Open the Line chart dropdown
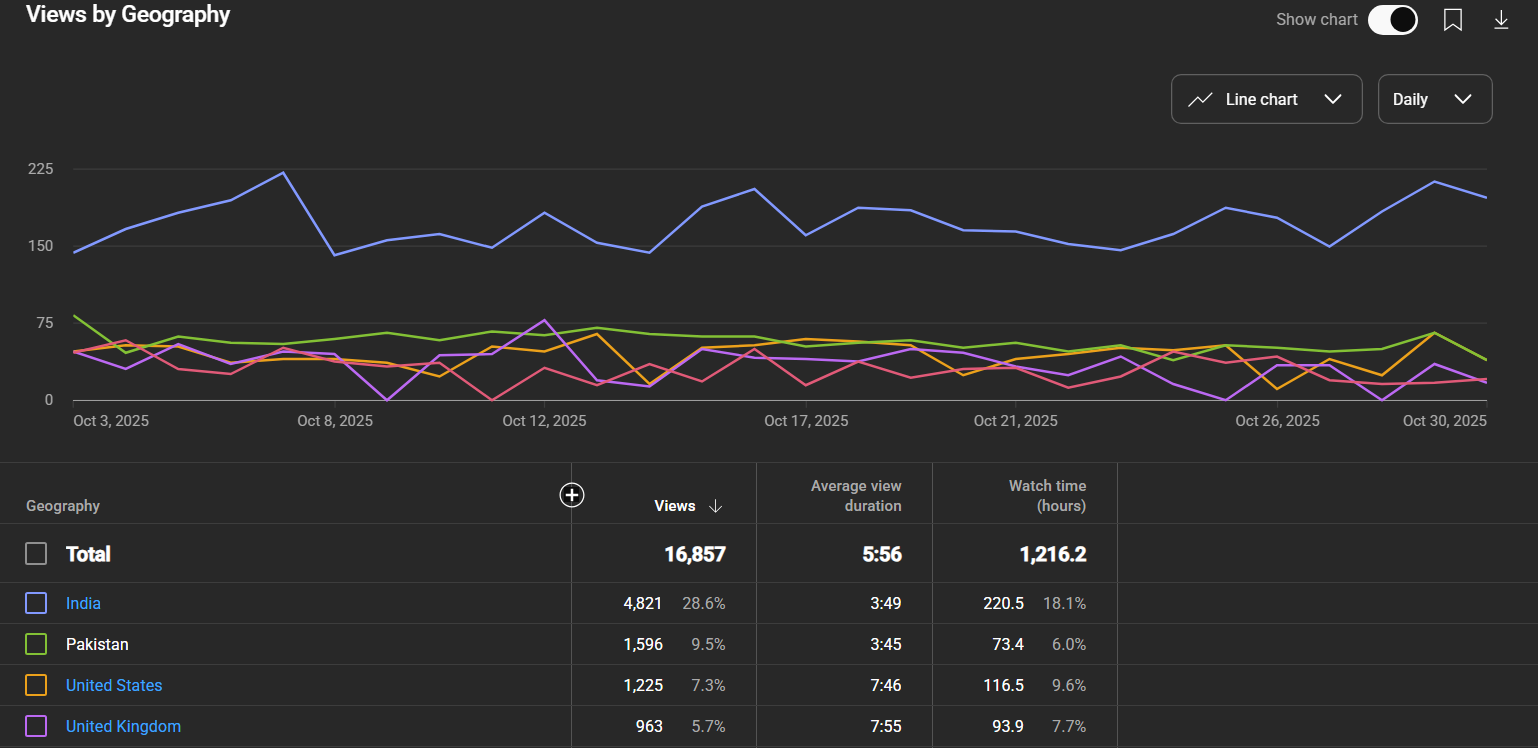 coord(1266,99)
